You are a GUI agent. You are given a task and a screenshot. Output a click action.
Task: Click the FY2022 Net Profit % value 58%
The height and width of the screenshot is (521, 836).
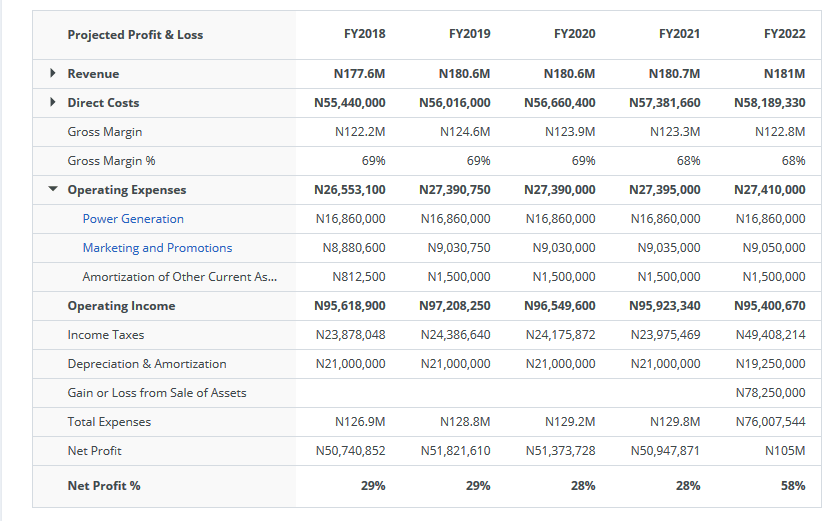pyautogui.click(x=792, y=486)
